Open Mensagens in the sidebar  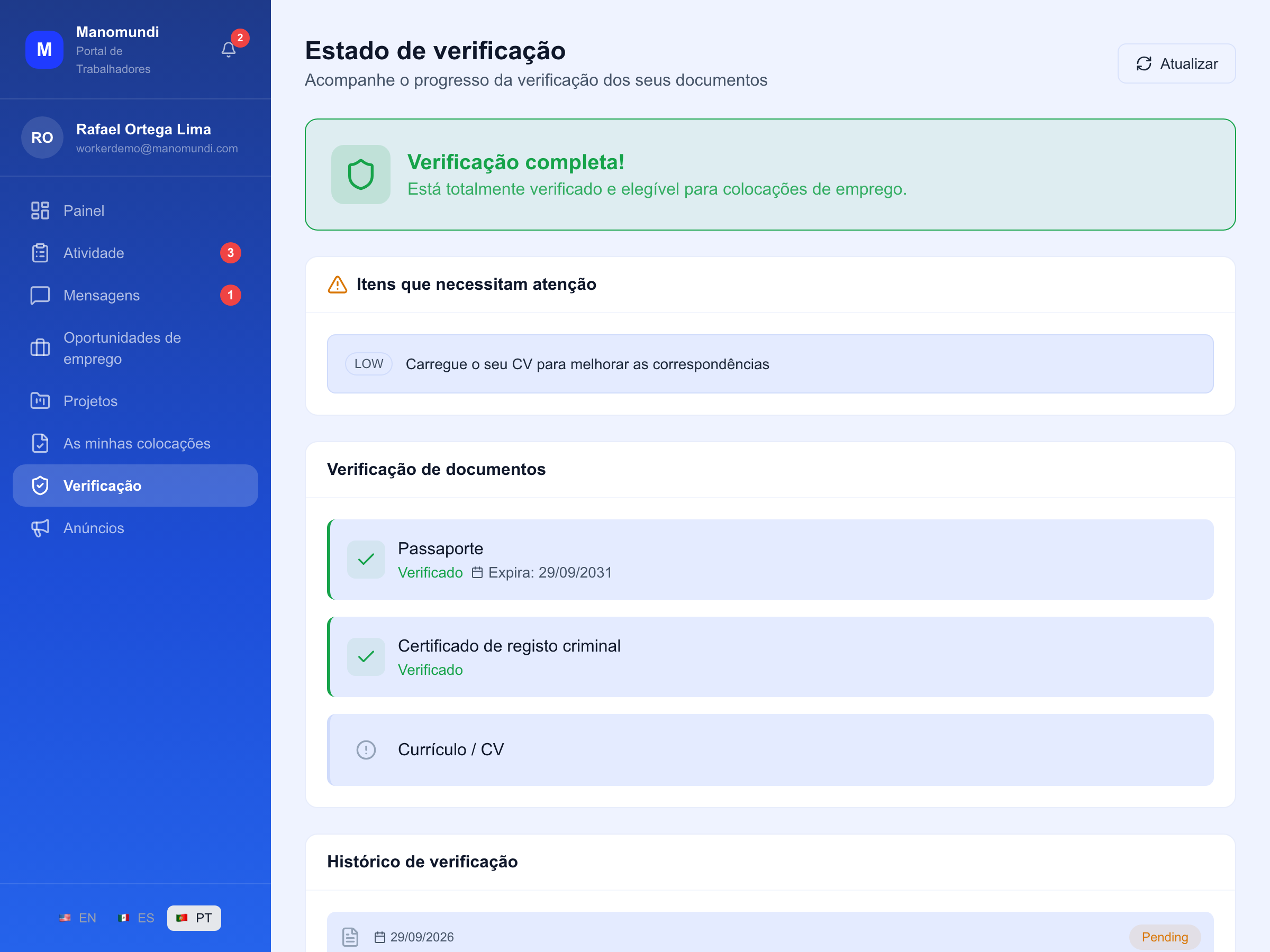pos(135,296)
